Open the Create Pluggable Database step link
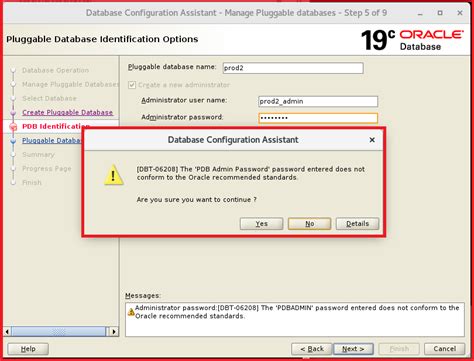The width and height of the screenshot is (474, 361). click(x=67, y=112)
